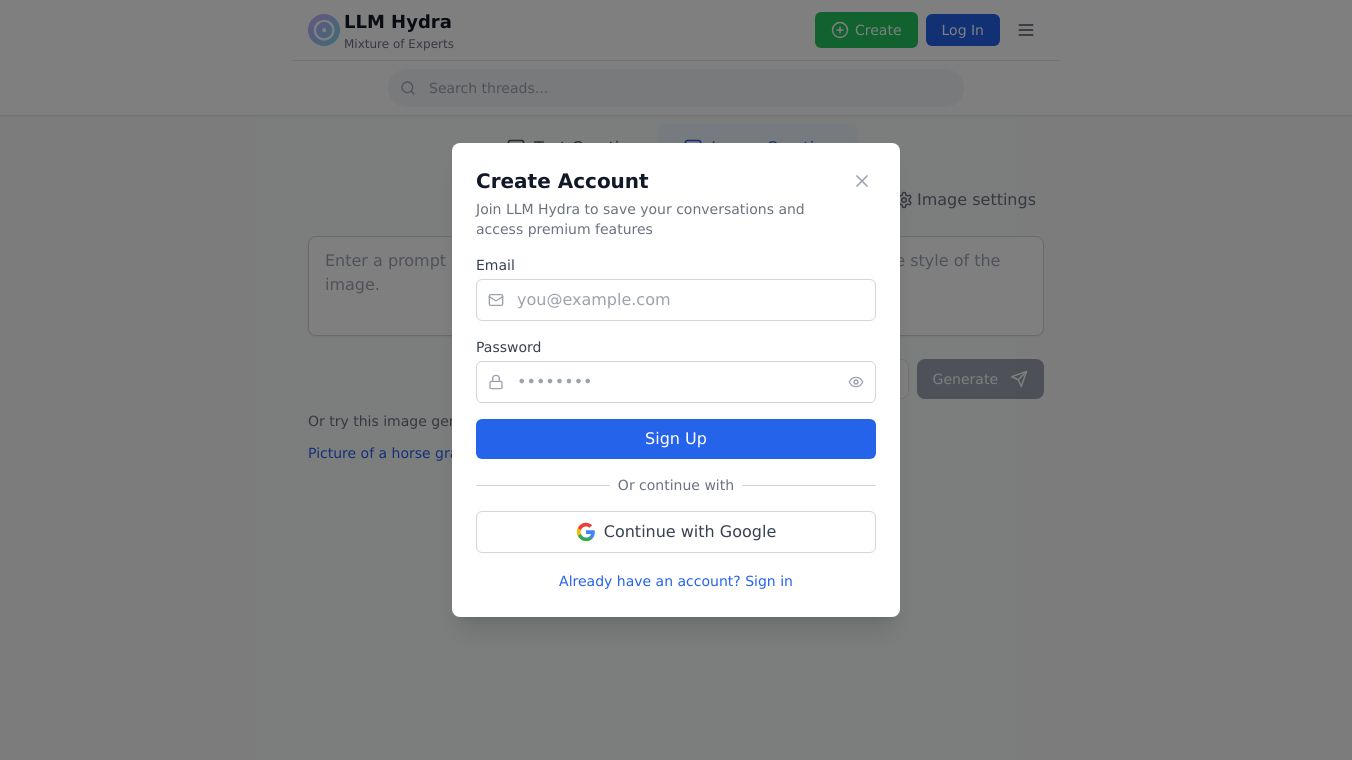
Task: Click the Create button in the header
Action: point(866,30)
